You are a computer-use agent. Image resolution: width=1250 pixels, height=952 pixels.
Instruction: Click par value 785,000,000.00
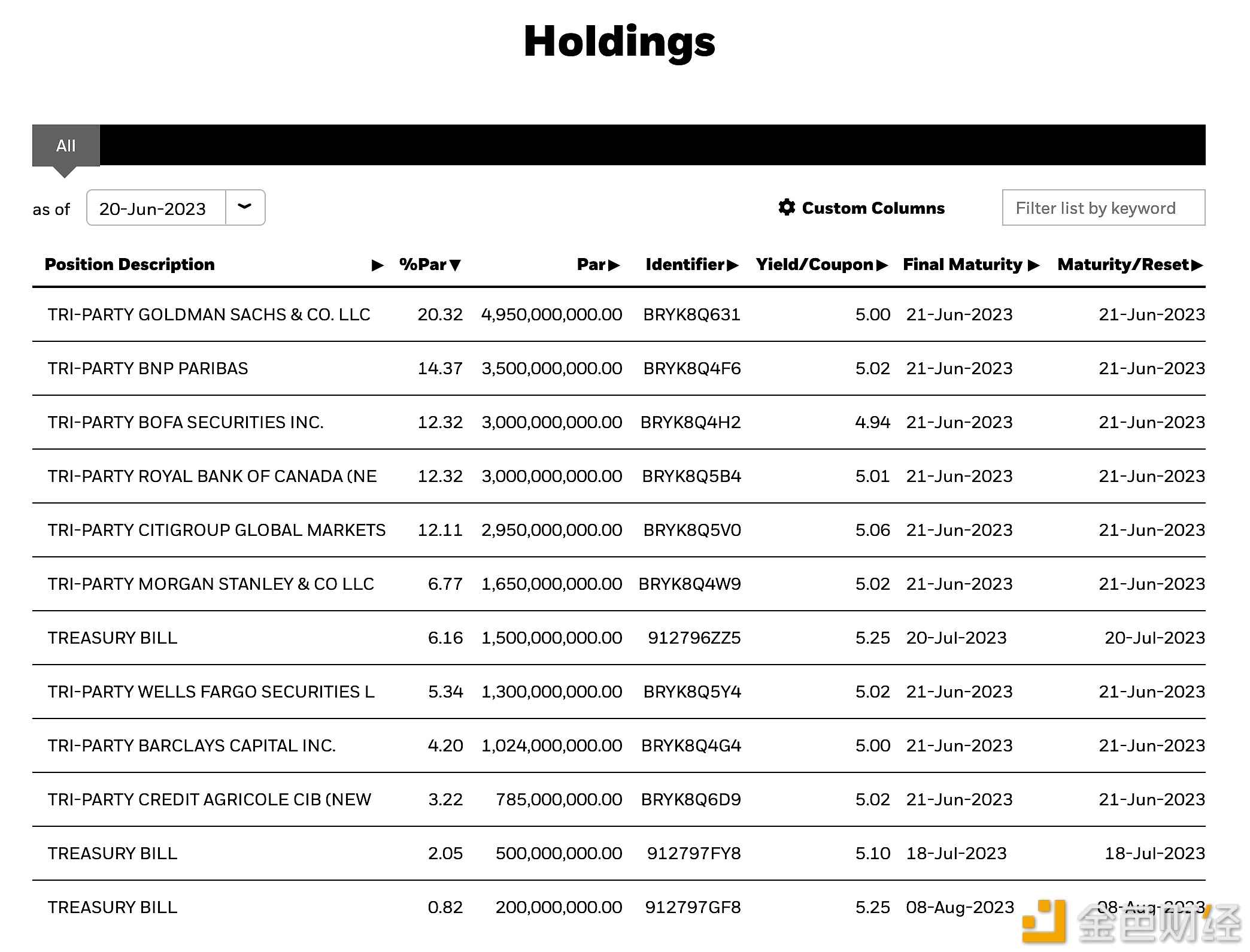click(559, 799)
